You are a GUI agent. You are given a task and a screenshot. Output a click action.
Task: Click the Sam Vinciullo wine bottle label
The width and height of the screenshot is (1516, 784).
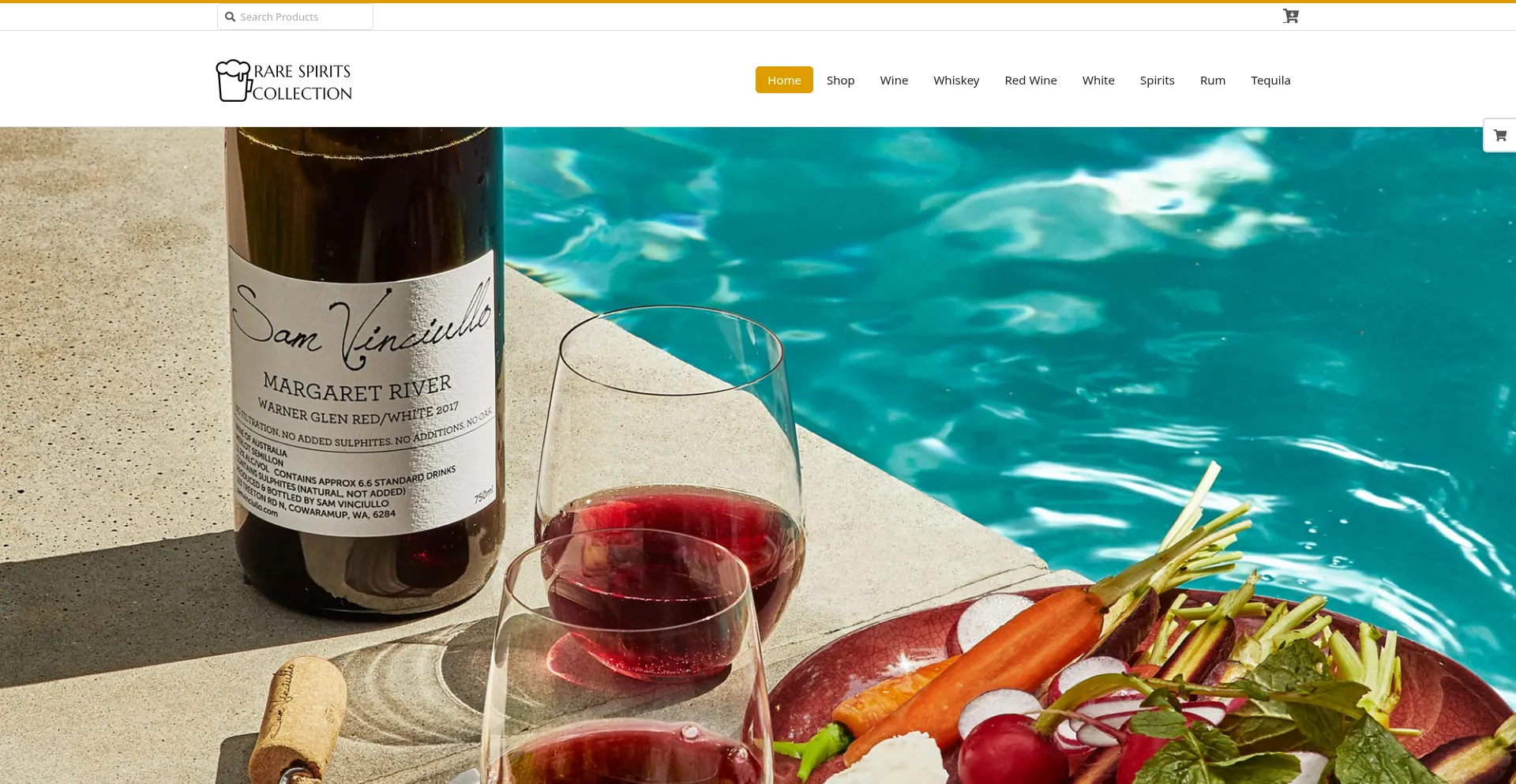365,395
